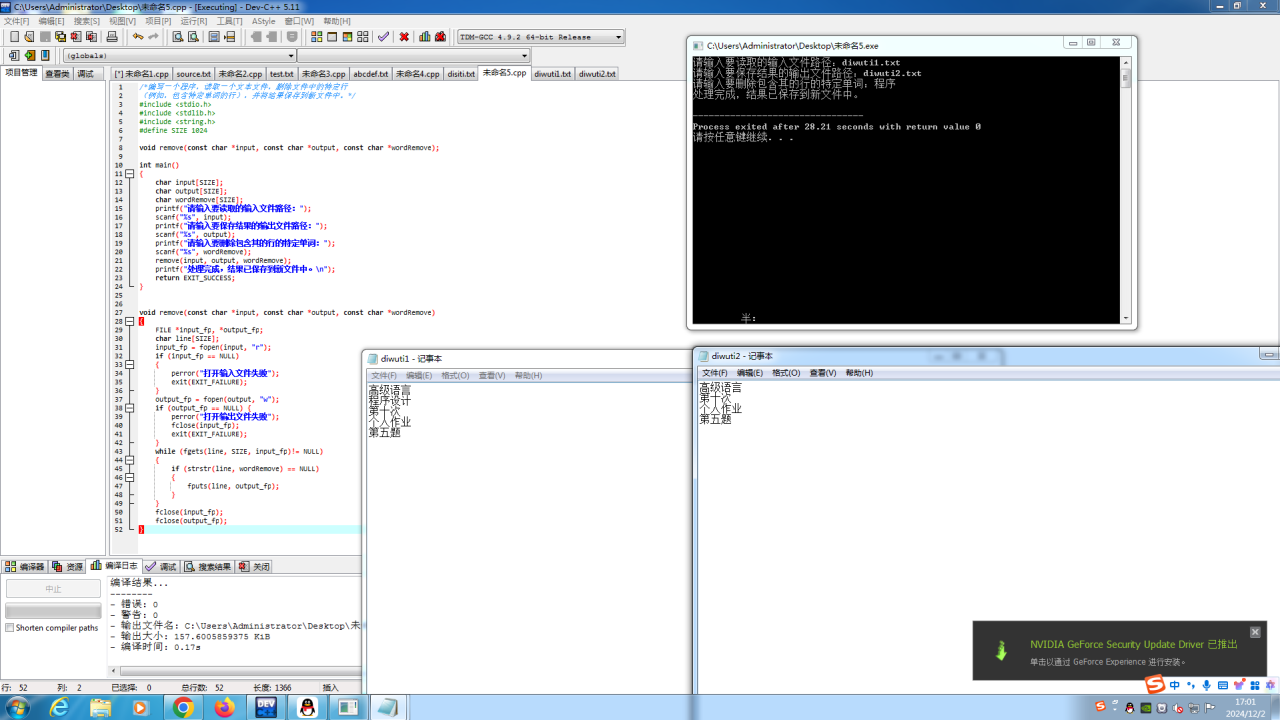
Task: Click the Print icon in Dev-C++ toolbar
Action: tap(112, 37)
